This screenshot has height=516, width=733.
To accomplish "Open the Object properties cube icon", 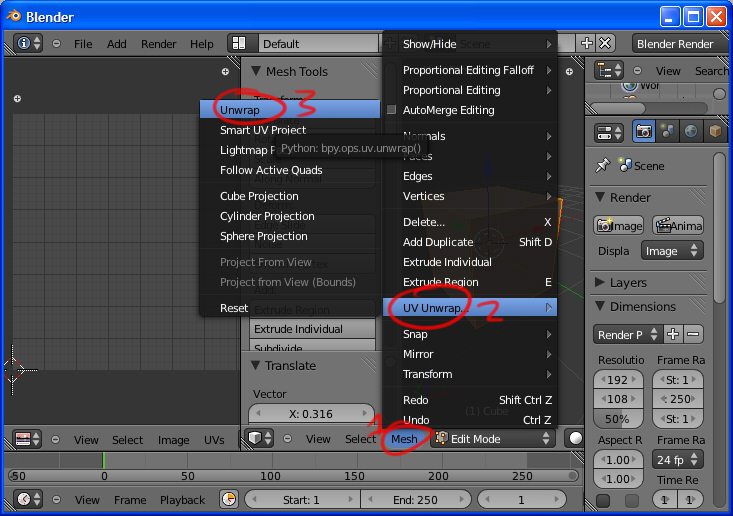I will pos(715,132).
